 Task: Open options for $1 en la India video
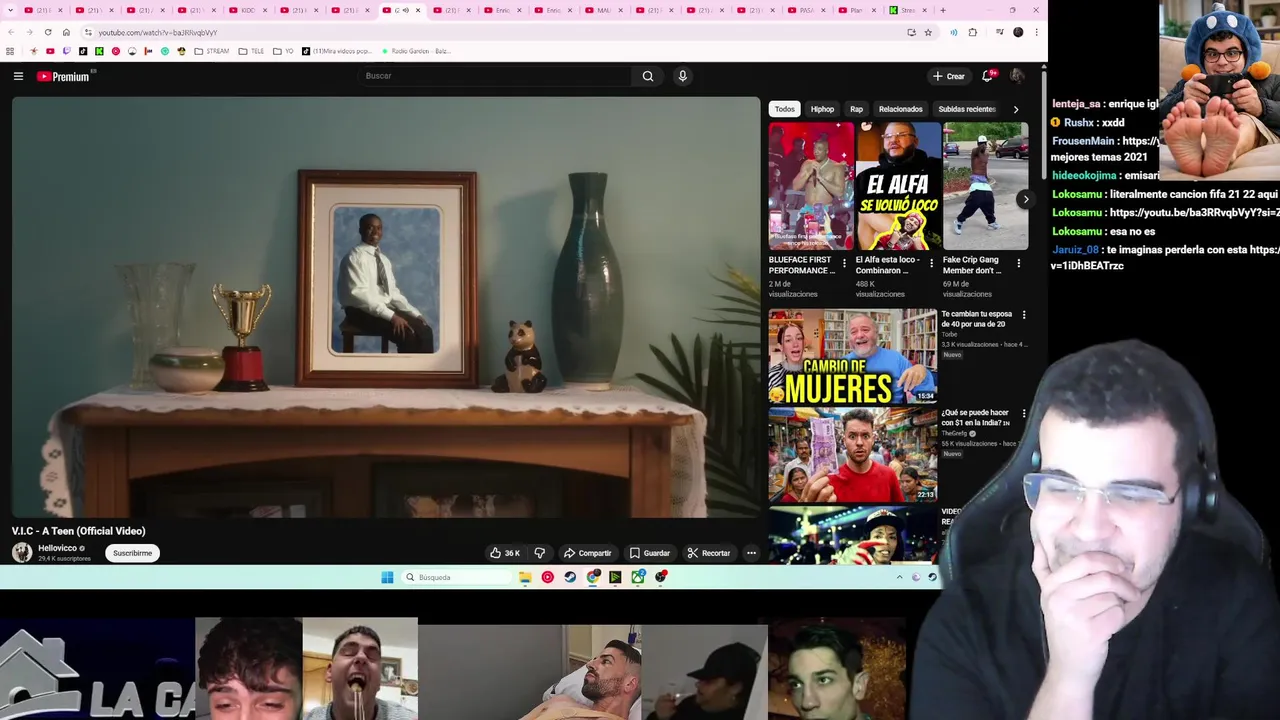[1023, 413]
